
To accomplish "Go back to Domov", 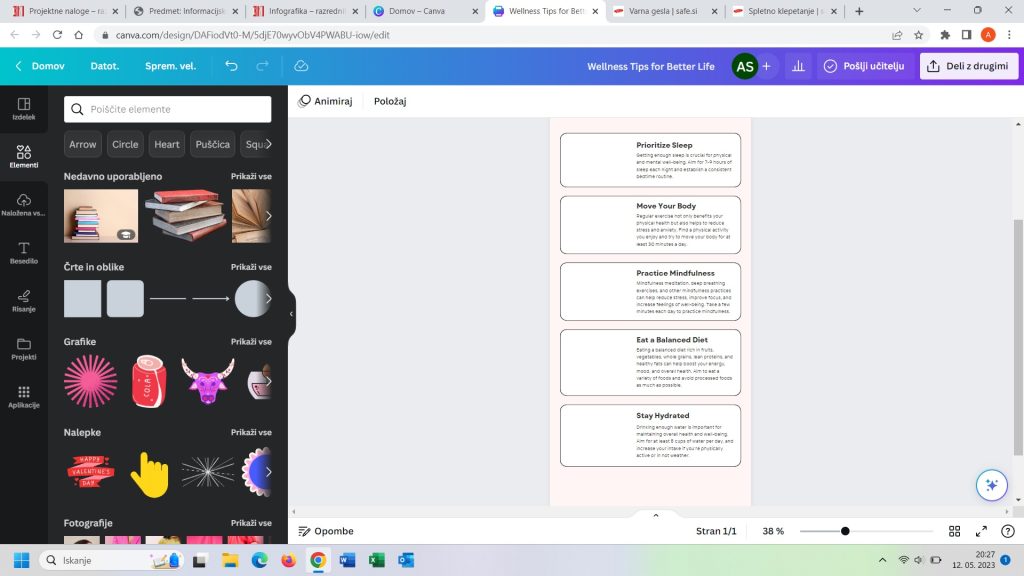I will (x=40, y=66).
